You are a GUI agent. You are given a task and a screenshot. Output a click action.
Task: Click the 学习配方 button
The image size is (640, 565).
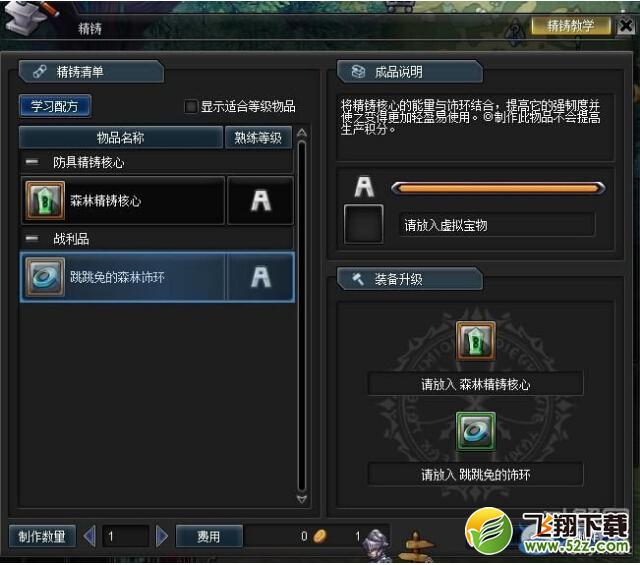coord(55,107)
